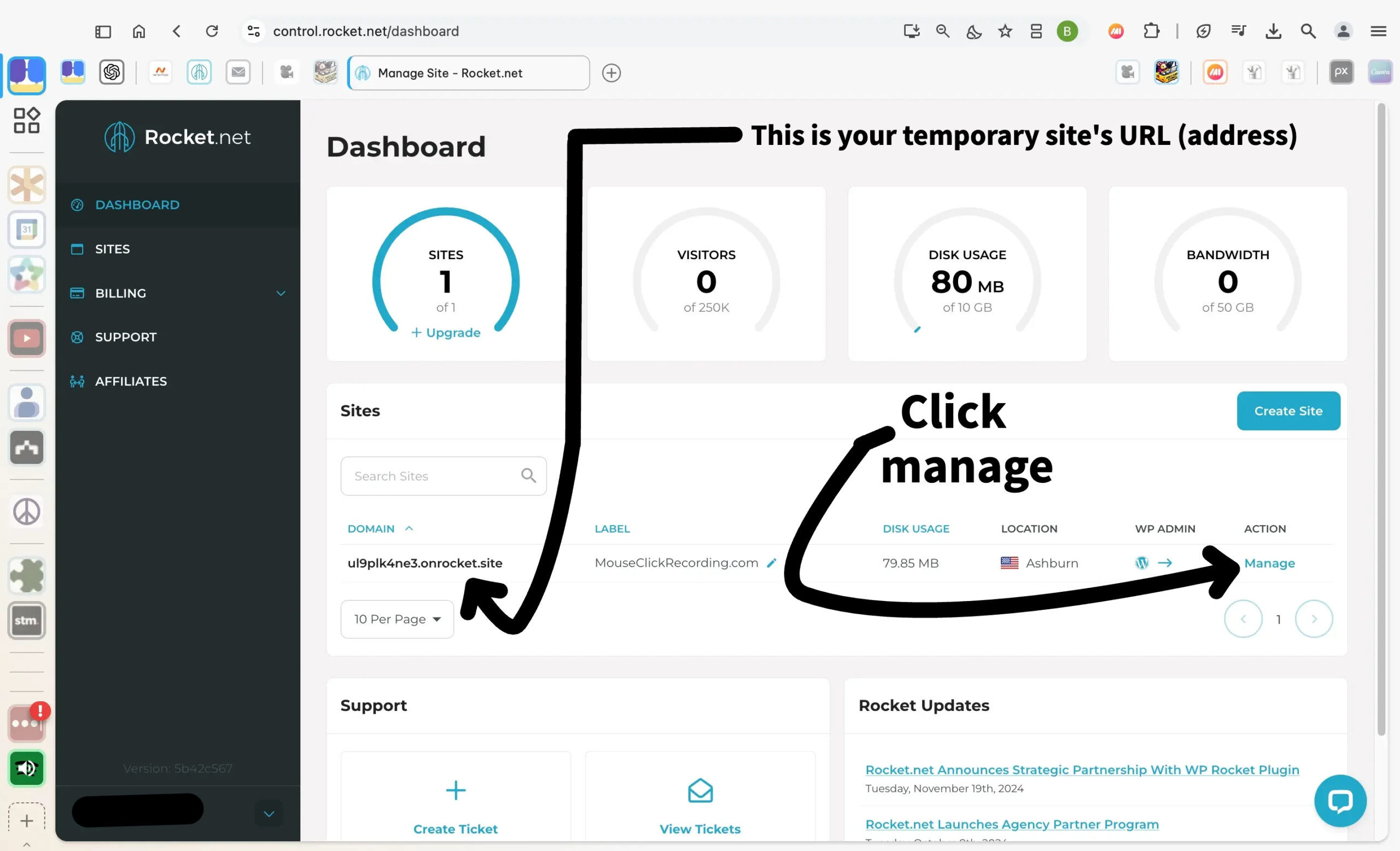The width and height of the screenshot is (1400, 851).
Task: Click the browser reload icon
Action: click(212, 31)
